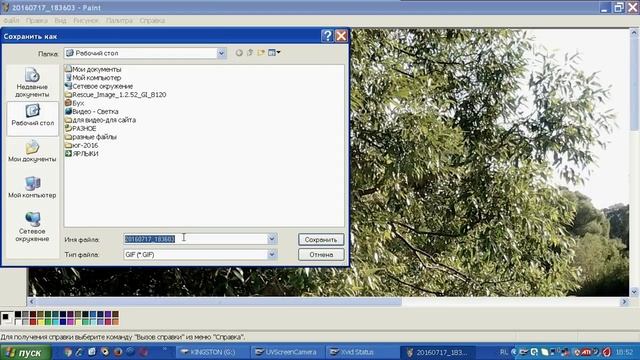Open the Палитра menu in Paint
Screen dimensions: 640x360
(119, 20)
